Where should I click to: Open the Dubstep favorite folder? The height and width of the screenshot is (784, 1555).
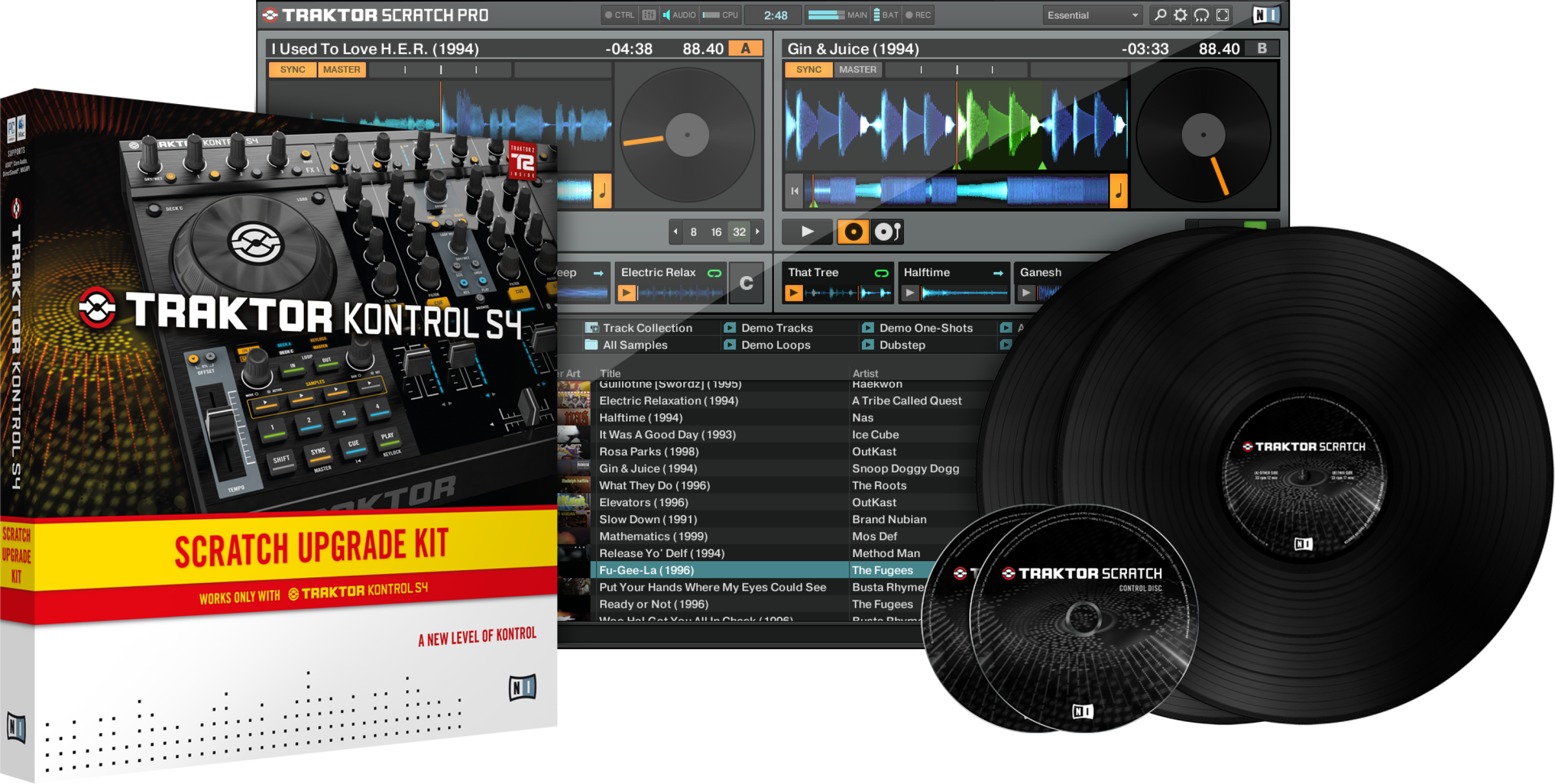pyautogui.click(x=901, y=345)
